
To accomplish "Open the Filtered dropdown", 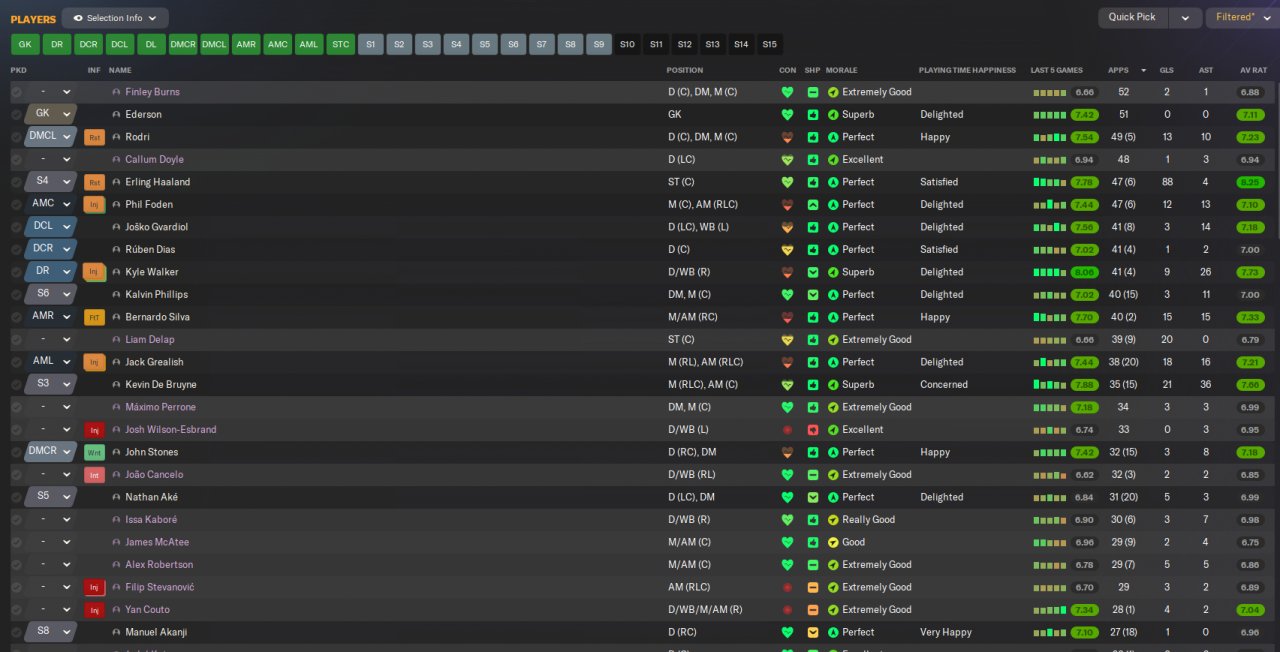I will 1241,18.
